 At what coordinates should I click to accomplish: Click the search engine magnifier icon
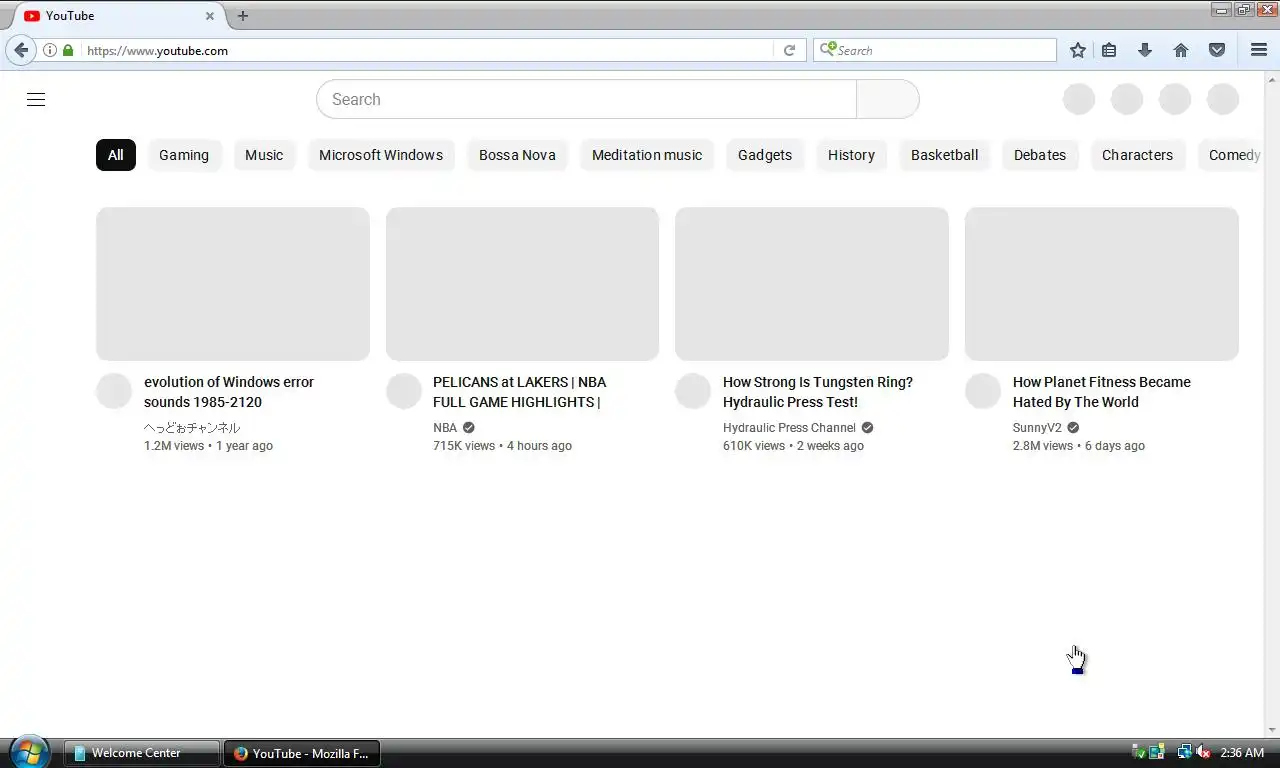coord(827,50)
